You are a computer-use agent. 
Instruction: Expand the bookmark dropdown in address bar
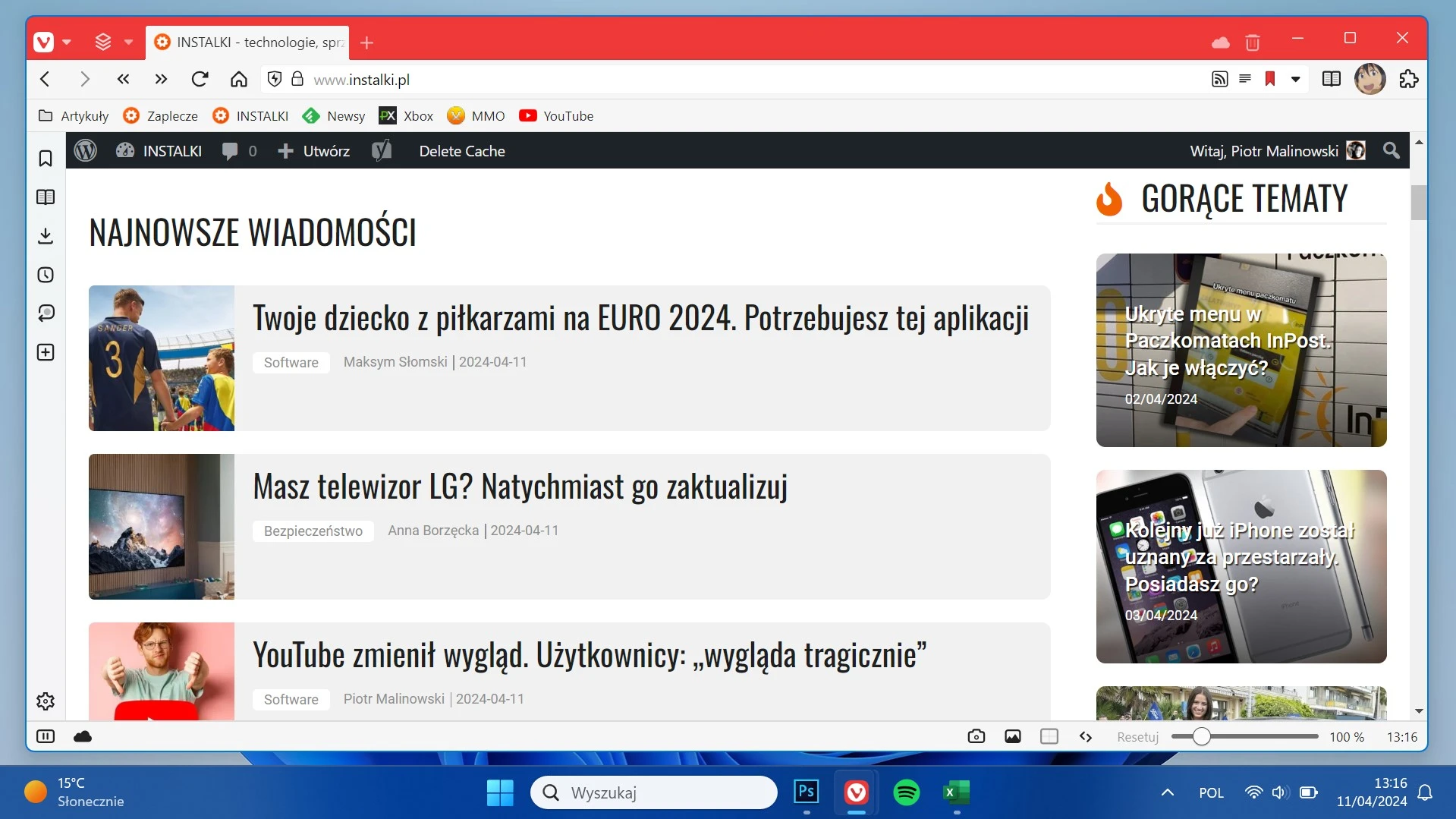click(1296, 79)
